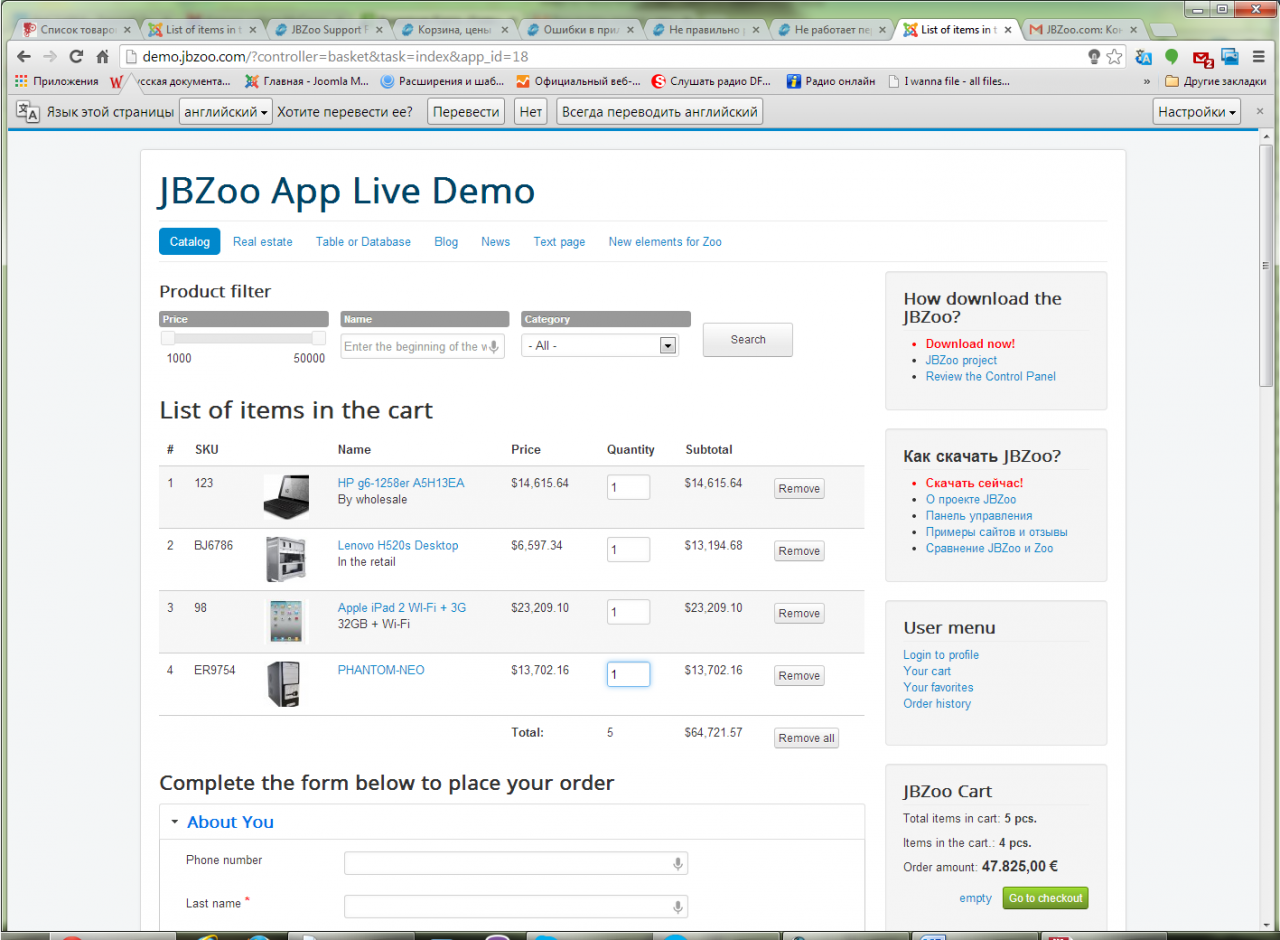
Task: Click Name filter input field
Action: click(x=422, y=347)
